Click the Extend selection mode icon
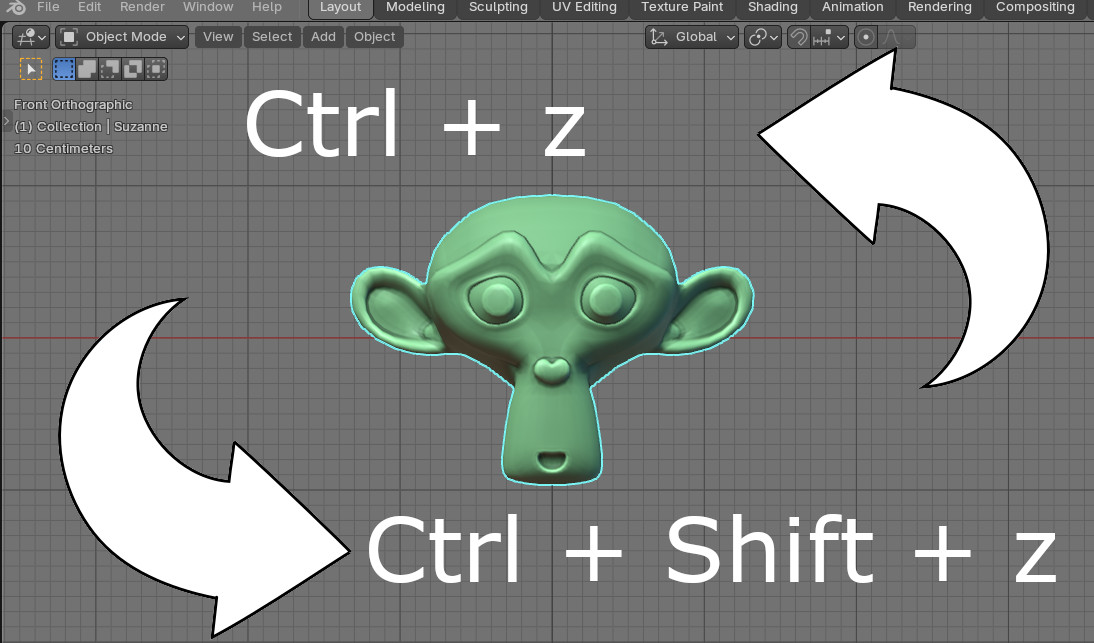Screen dimensions: 1094x643 pyautogui.click(x=85, y=68)
